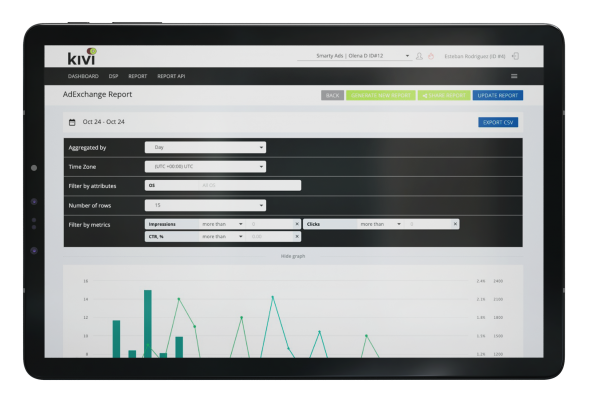
Task: Click the OS filter attributes field
Action: pos(223,186)
